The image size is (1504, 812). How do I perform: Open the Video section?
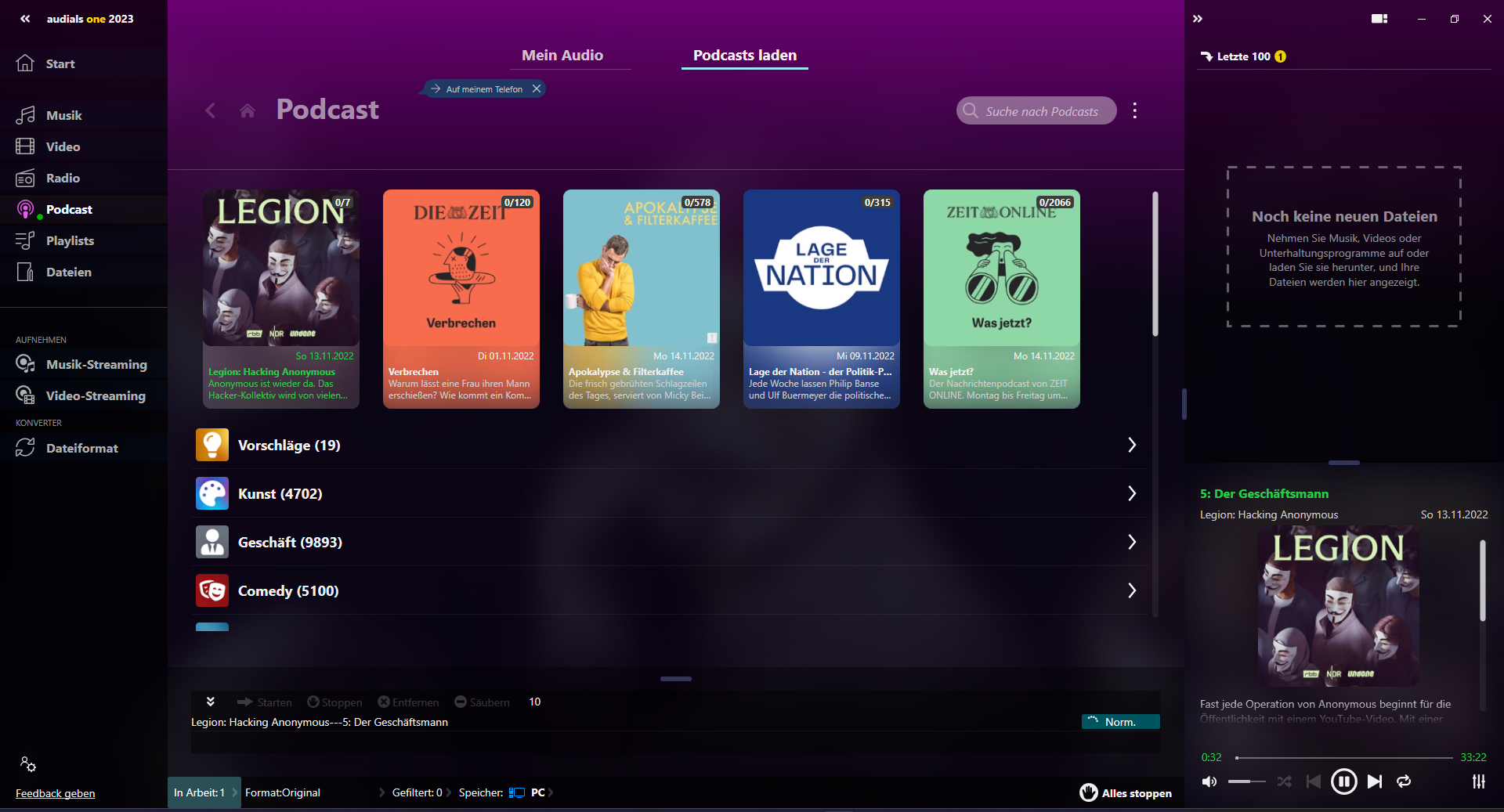[84, 146]
